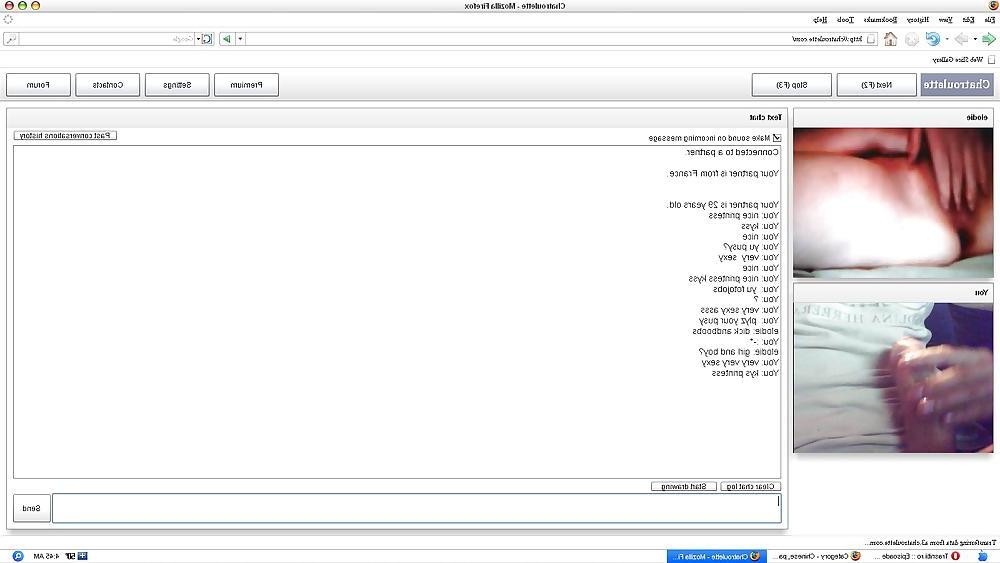The image size is (1000, 563).
Task: Click the green Go button beside the address bar
Action: click(x=226, y=39)
